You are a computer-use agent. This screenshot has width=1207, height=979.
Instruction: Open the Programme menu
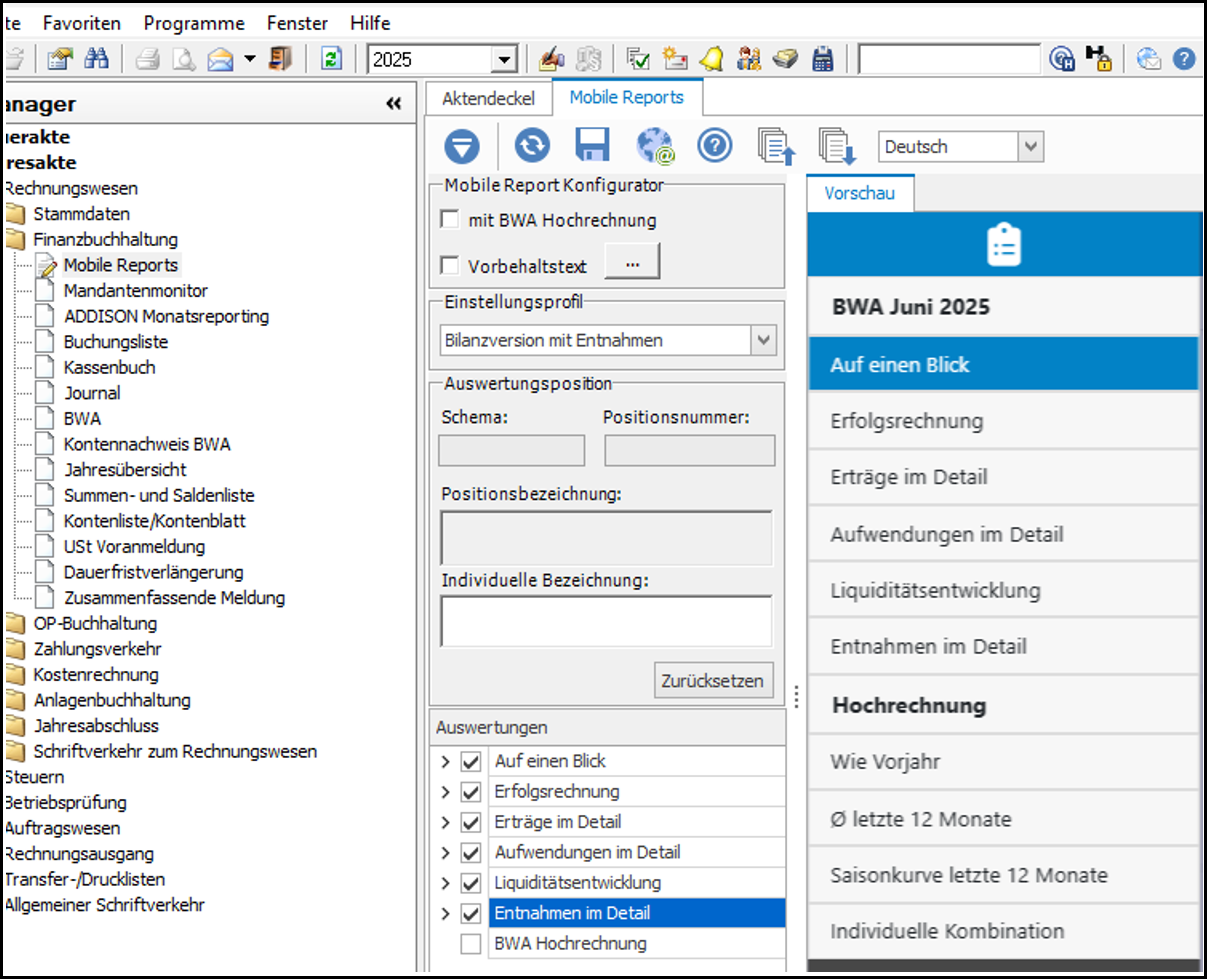click(x=194, y=22)
